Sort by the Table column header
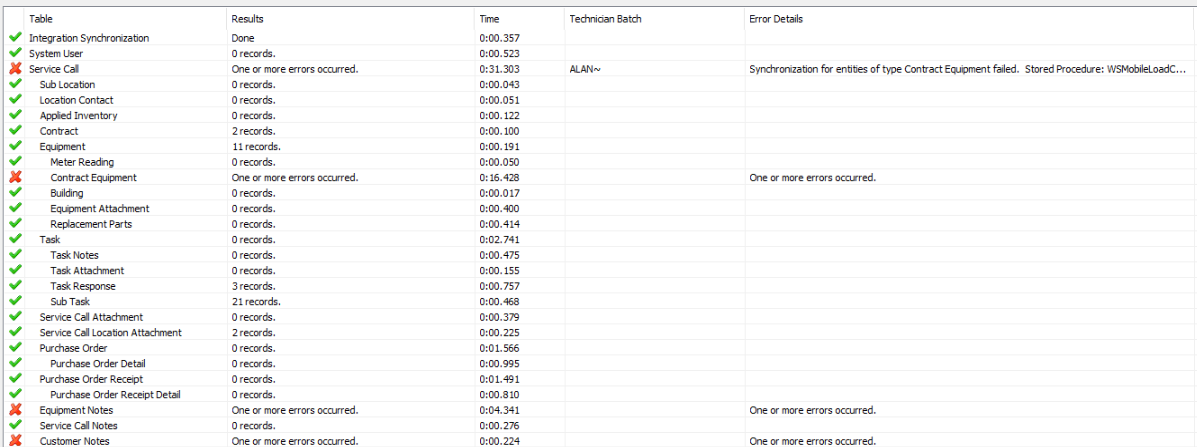This screenshot has width=1197, height=447. pyautogui.click(x=42, y=19)
